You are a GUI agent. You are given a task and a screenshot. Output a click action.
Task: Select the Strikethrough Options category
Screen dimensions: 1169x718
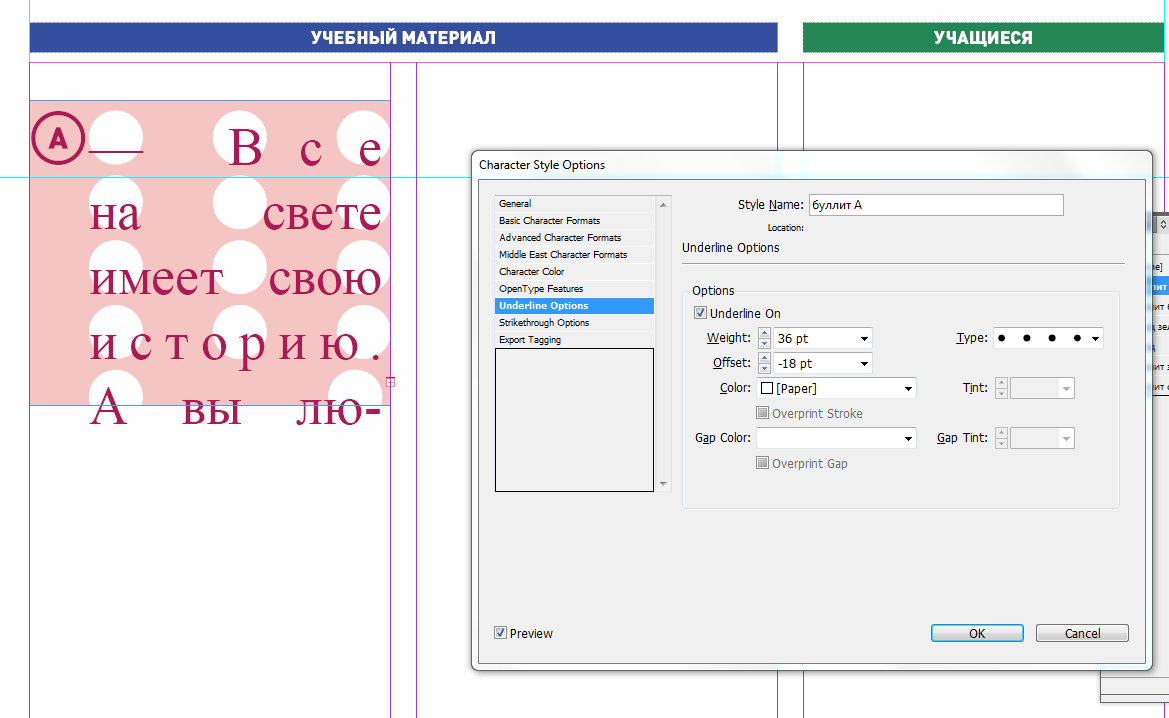(574, 323)
